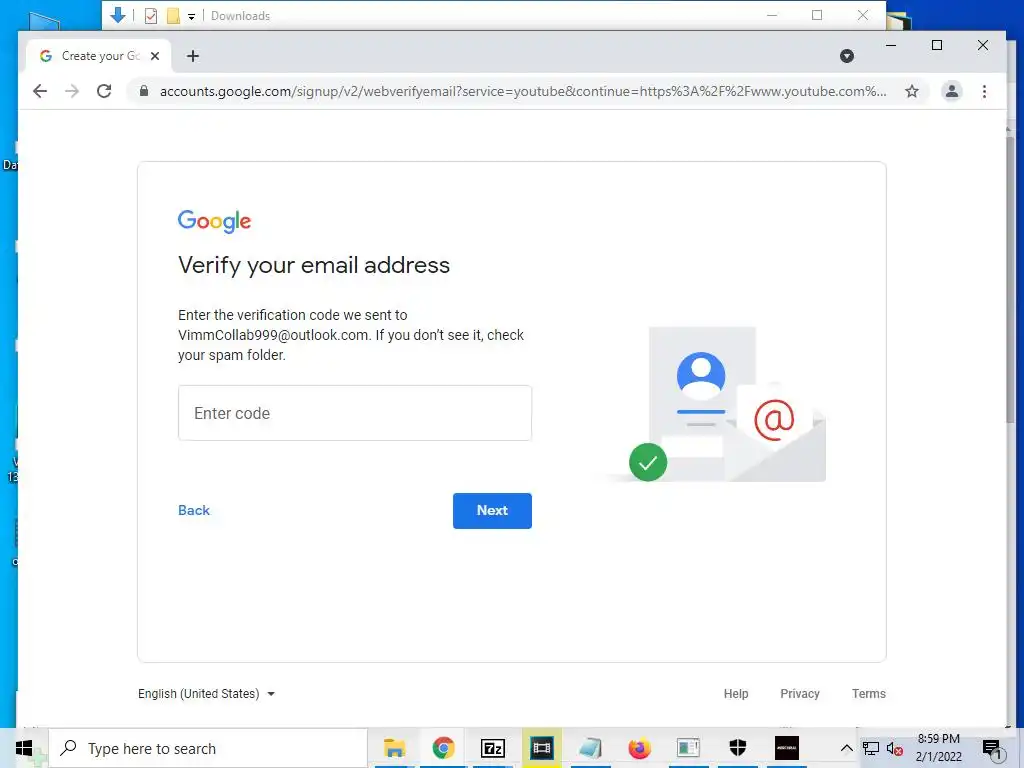This screenshot has width=1024, height=768.
Task: Open Chrome's three-dot menu
Action: click(x=984, y=91)
